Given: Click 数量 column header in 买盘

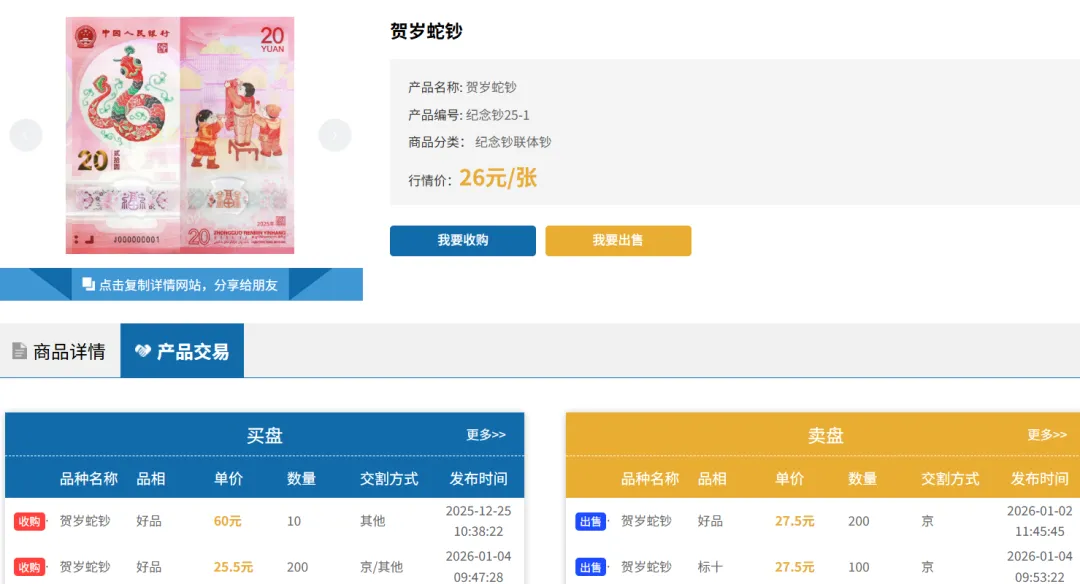Looking at the screenshot, I should click(x=301, y=479).
